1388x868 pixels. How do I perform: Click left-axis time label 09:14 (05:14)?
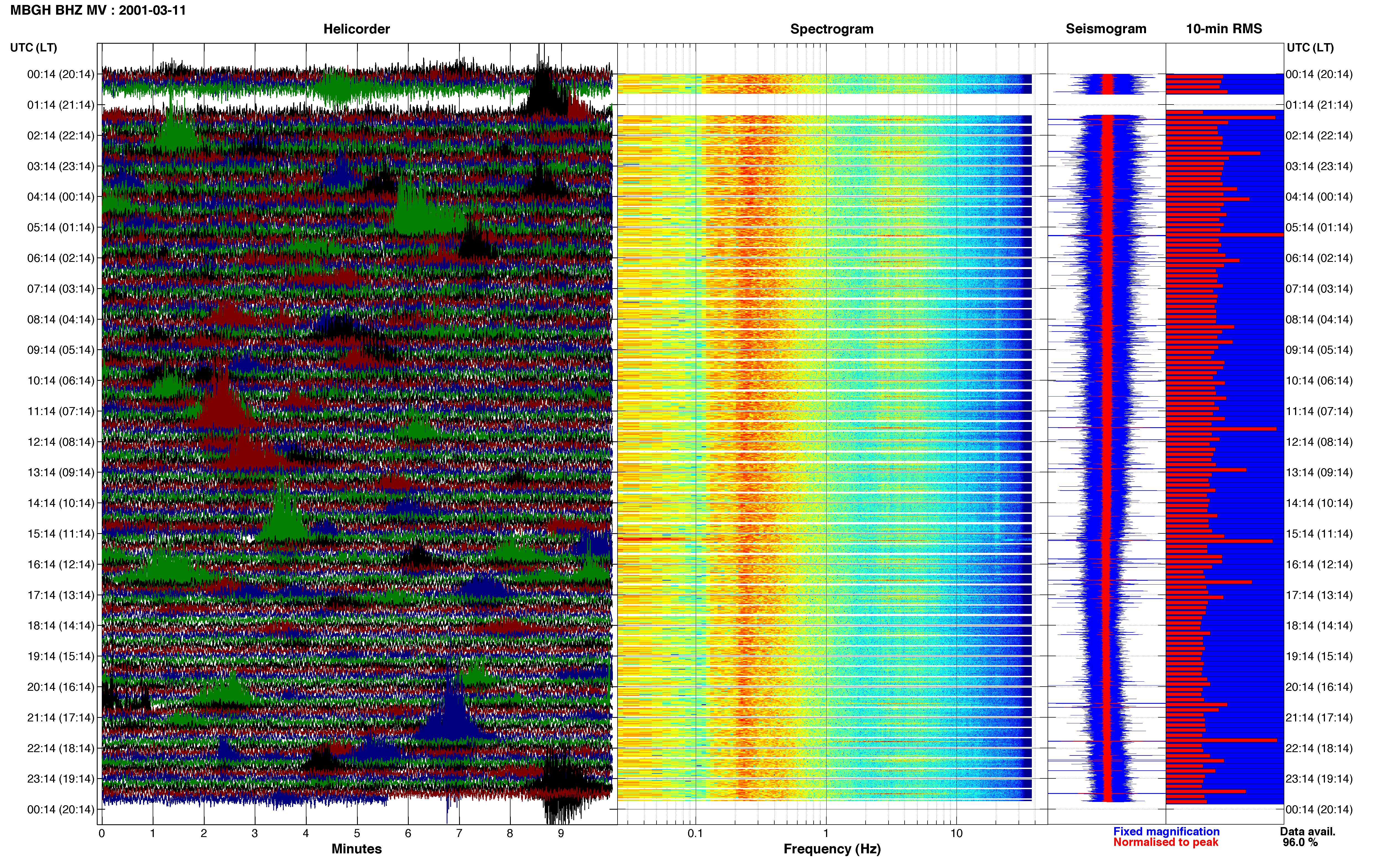pyautogui.click(x=61, y=350)
